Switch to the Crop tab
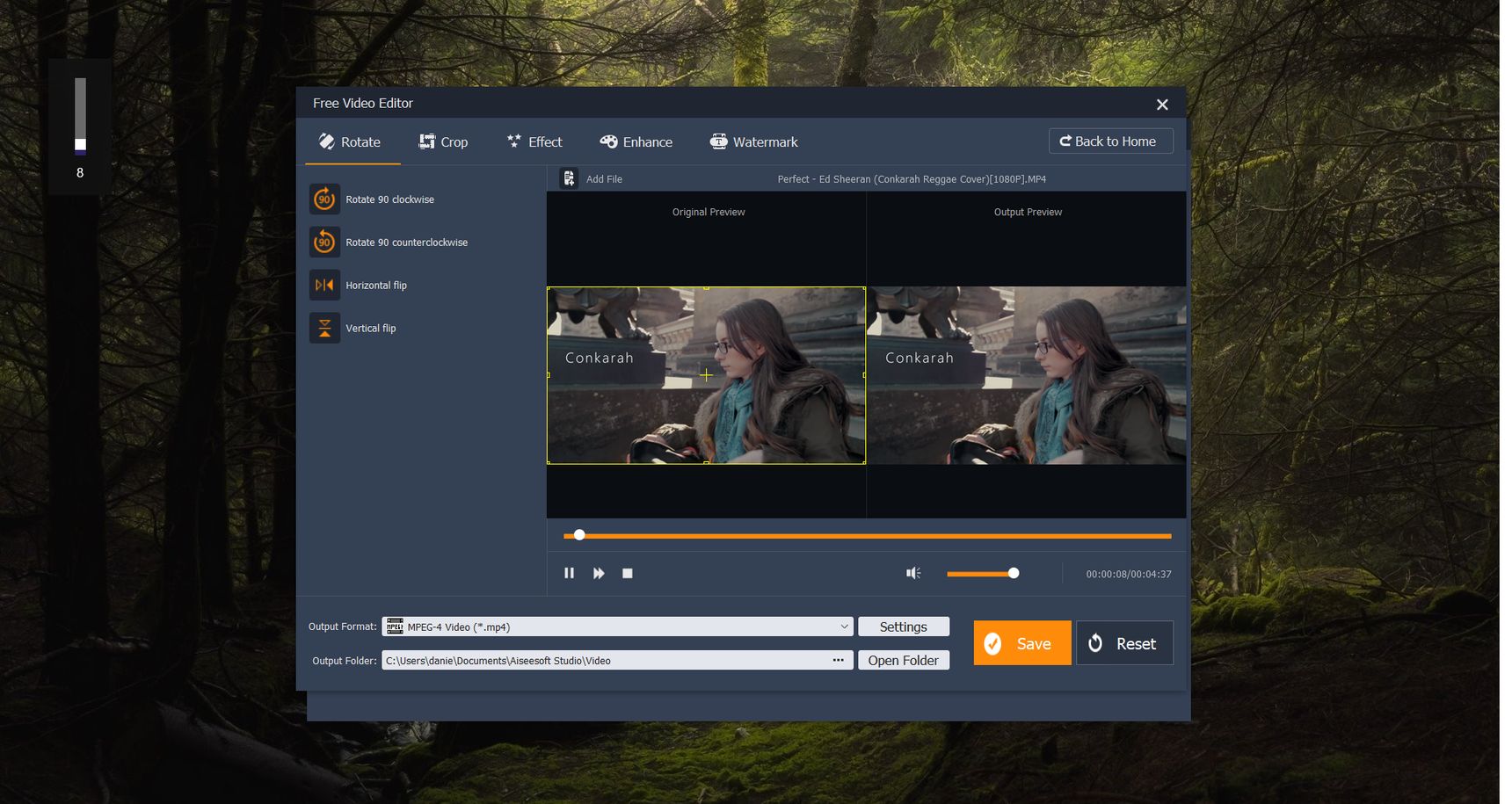The image size is (1512, 804). click(x=444, y=141)
